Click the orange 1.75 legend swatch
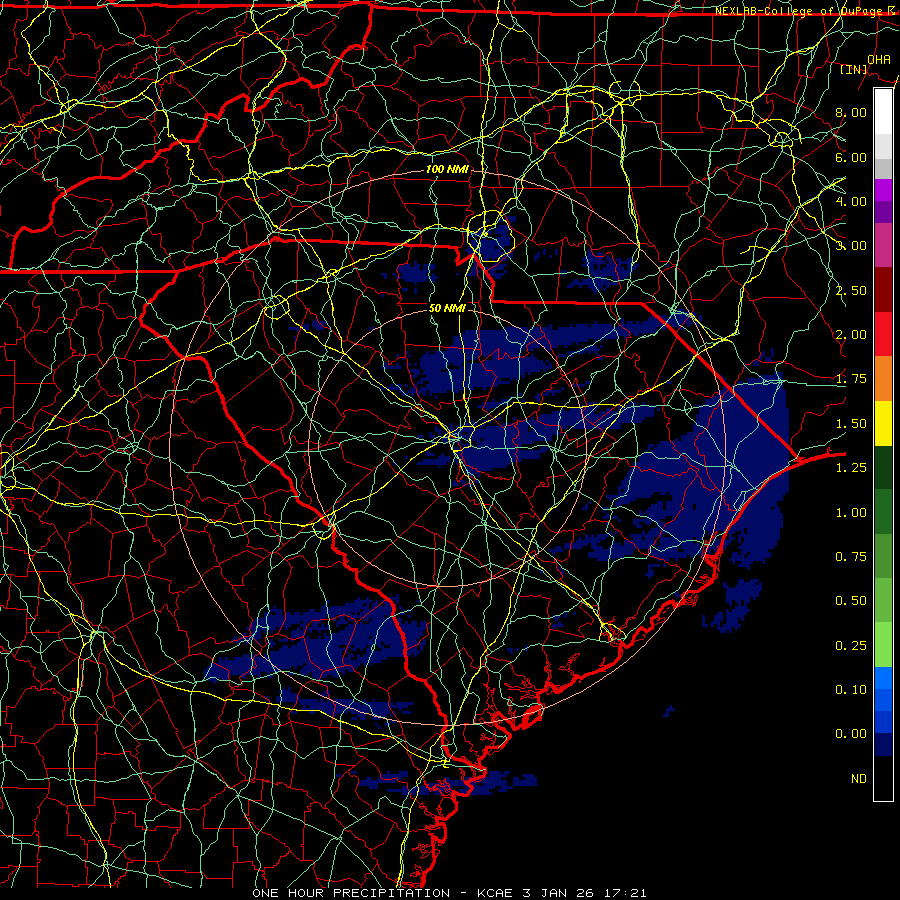This screenshot has width=900, height=900. coord(883,379)
